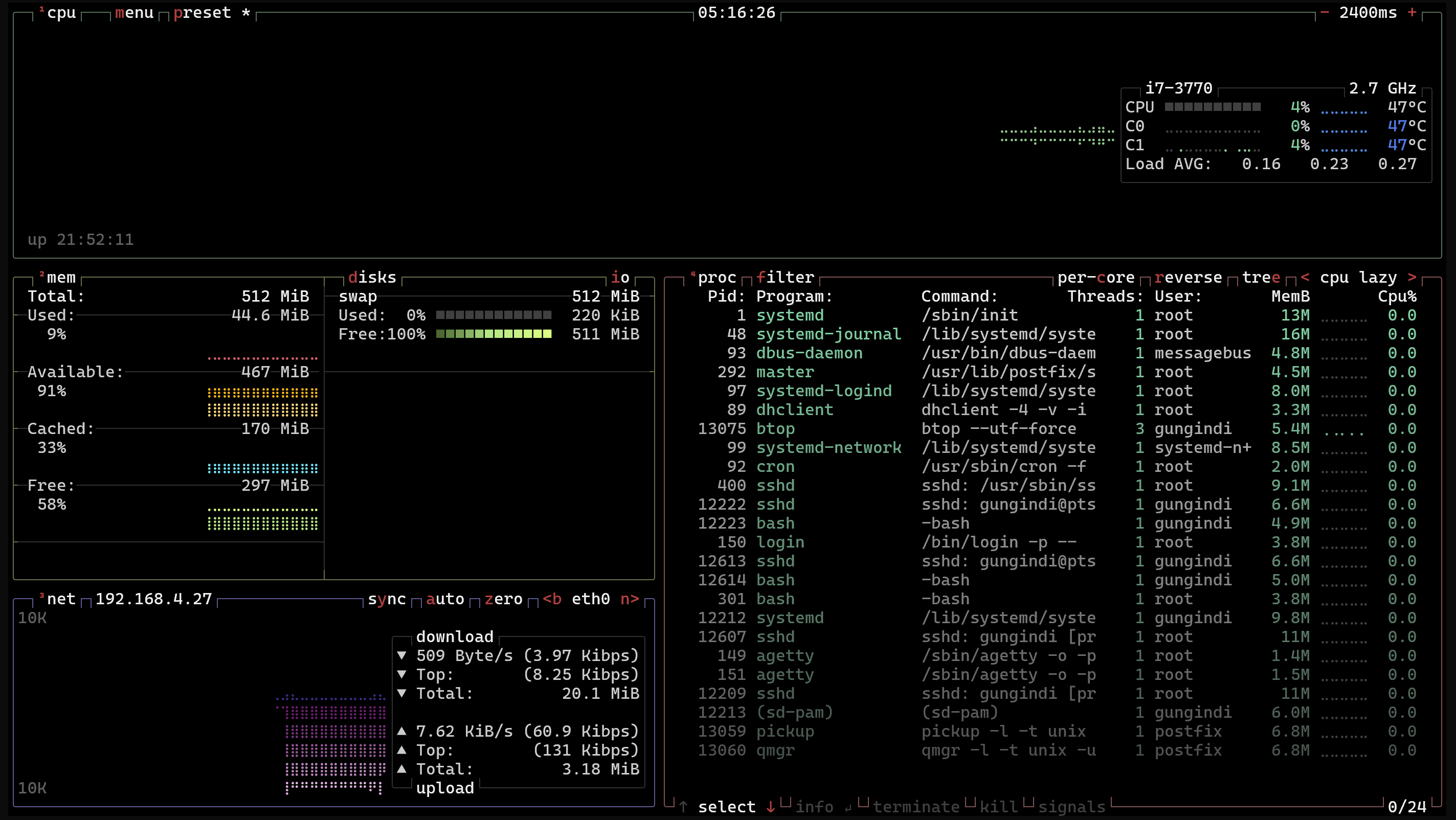Click the Cached memory 170 MiB value
The width and height of the screenshot is (1456, 820).
coord(275,429)
